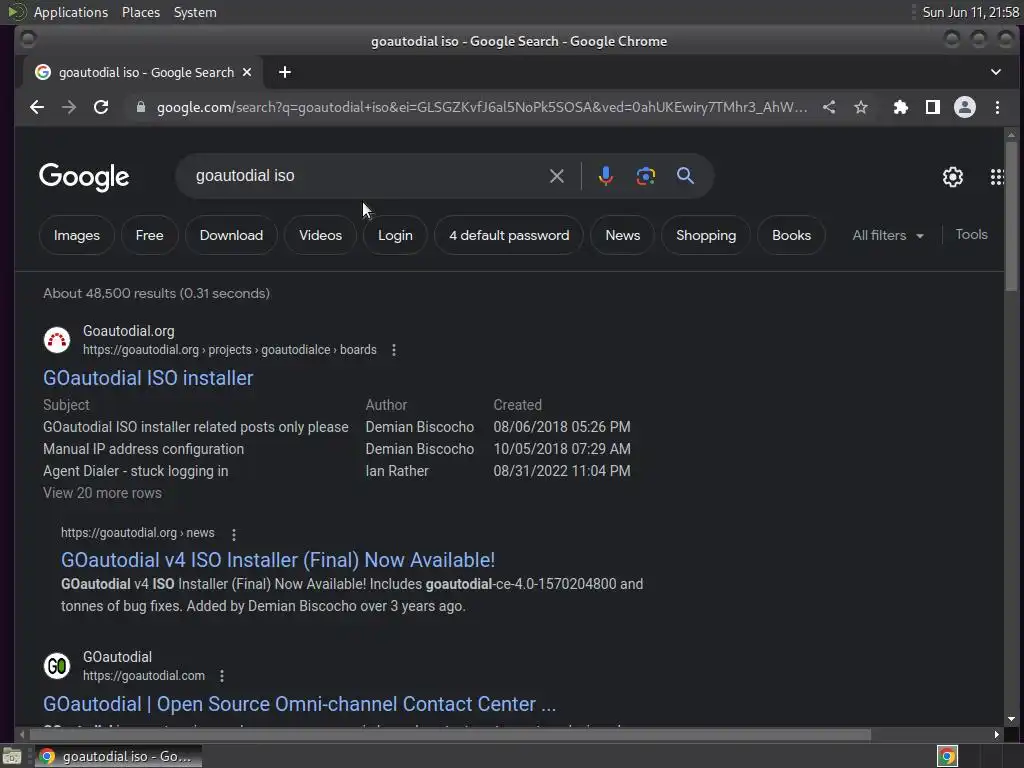Share this page from the address bar
This screenshot has width=1024, height=768.
point(829,107)
